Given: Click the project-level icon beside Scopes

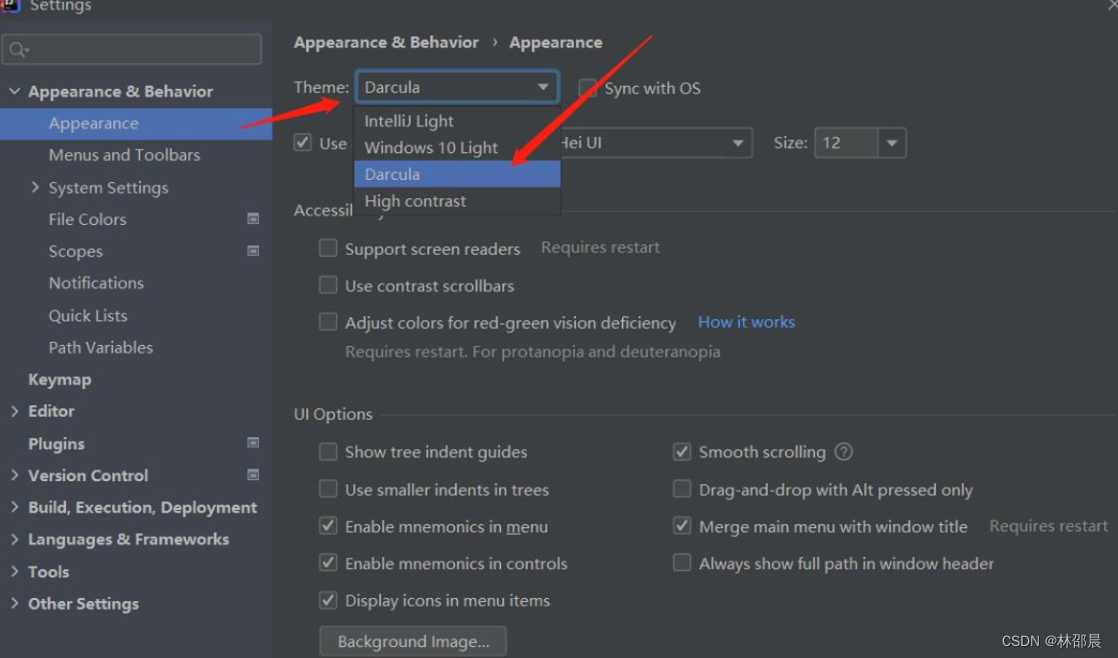Looking at the screenshot, I should (x=253, y=251).
